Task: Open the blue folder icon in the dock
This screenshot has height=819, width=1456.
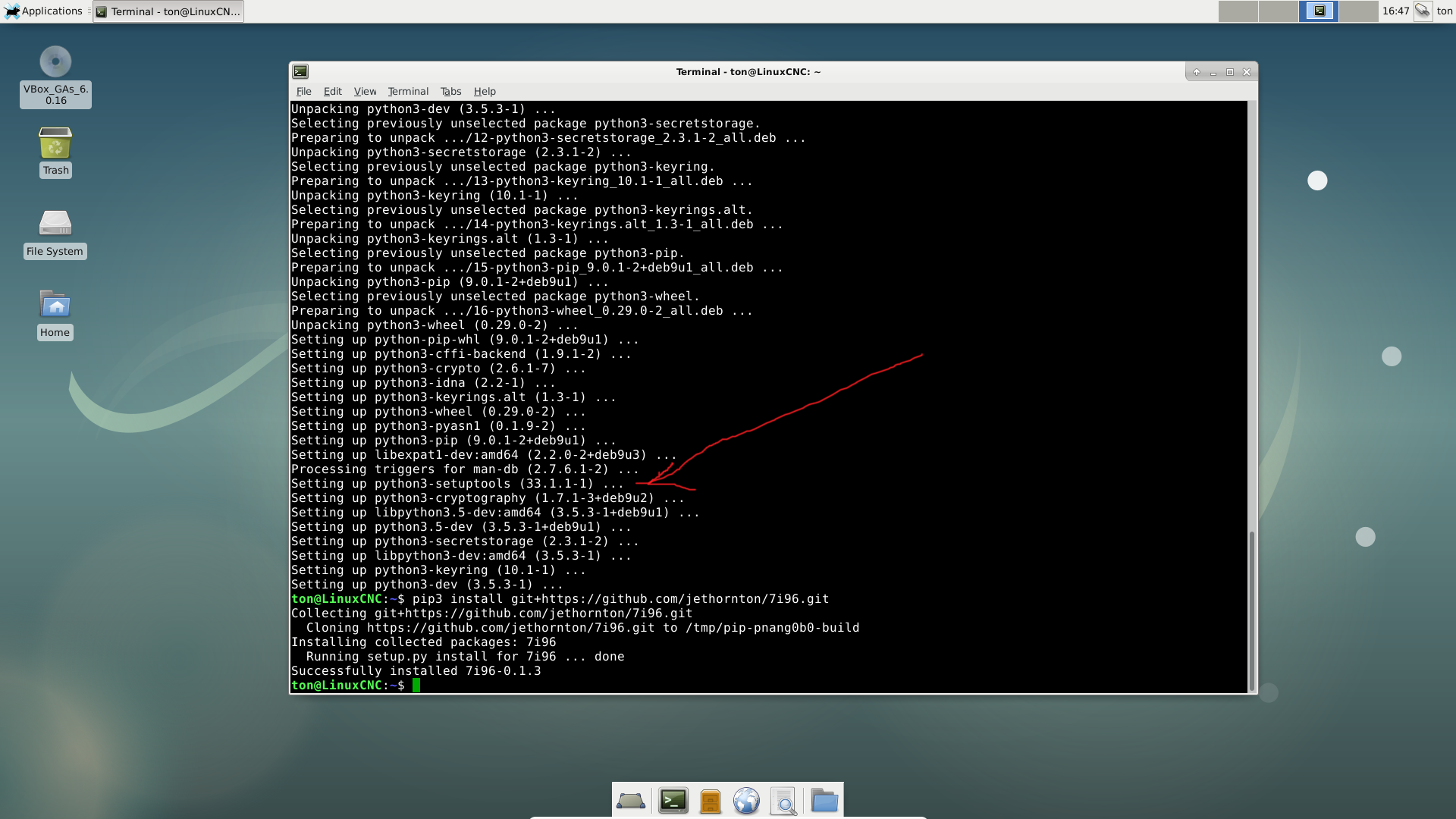Action: coord(824,801)
